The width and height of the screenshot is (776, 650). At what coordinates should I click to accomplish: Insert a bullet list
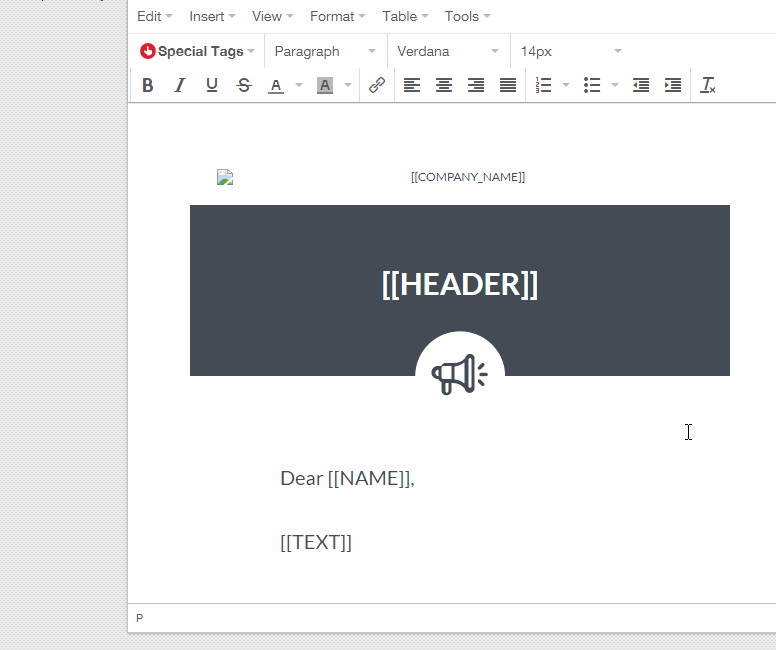592,85
